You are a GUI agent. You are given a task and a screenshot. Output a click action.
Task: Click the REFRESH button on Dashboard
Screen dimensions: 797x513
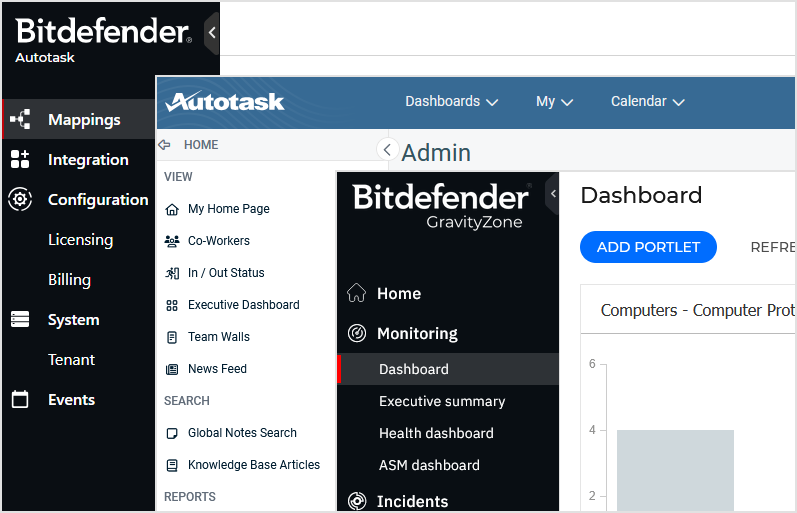pos(773,247)
